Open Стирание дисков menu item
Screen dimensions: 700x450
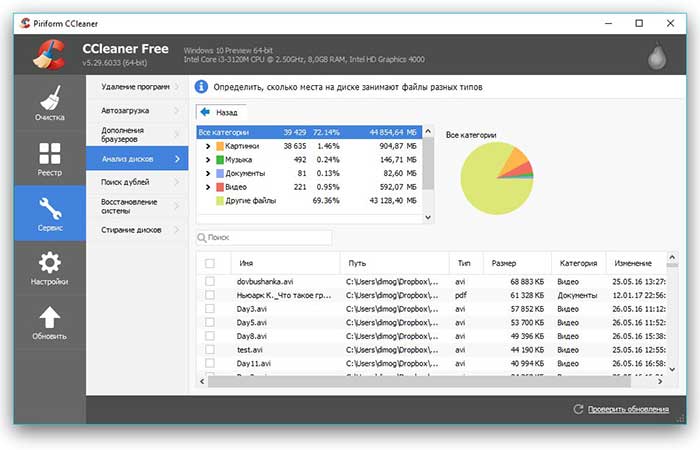(x=138, y=229)
